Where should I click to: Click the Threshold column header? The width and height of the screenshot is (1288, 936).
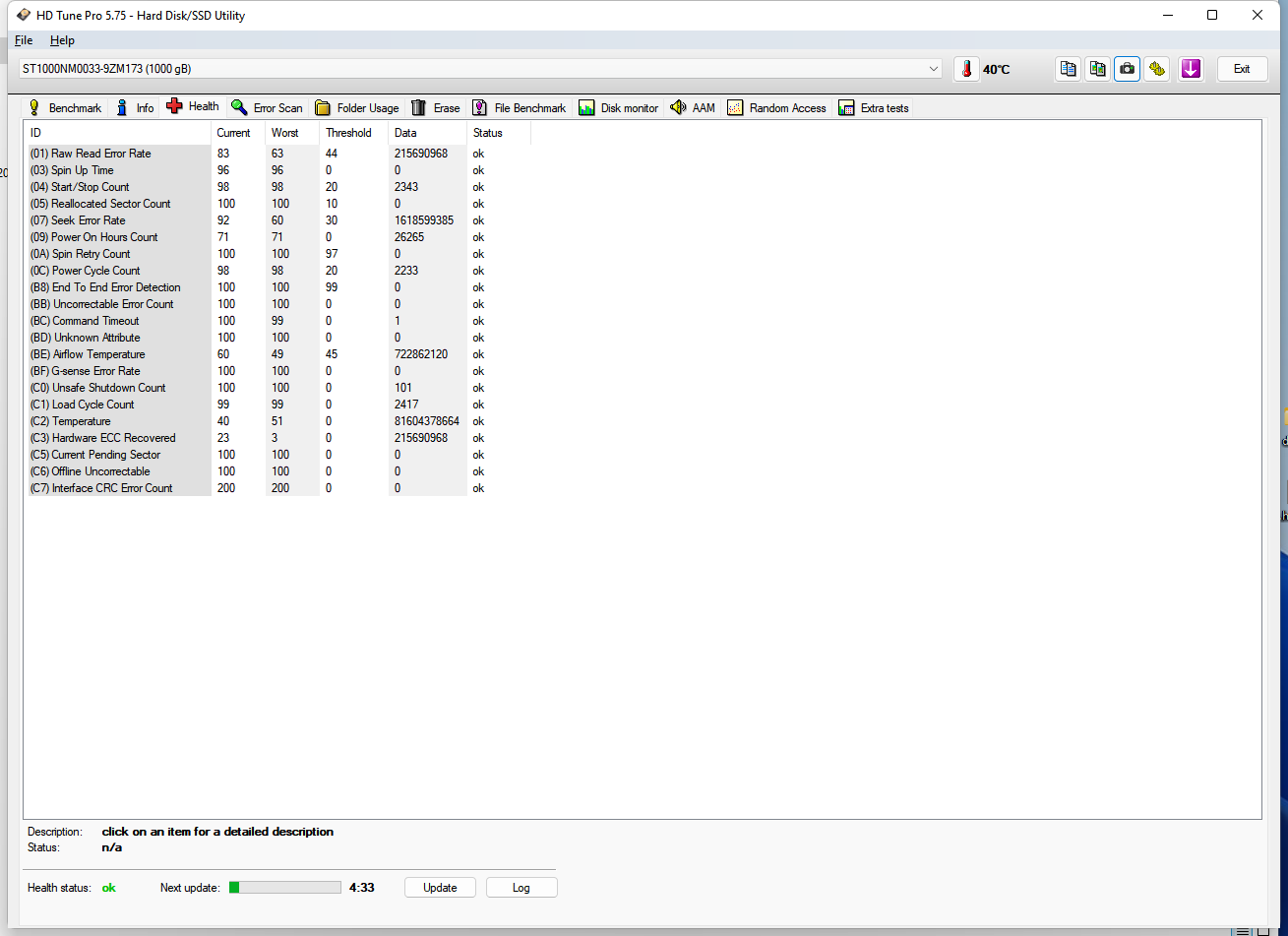pyautogui.click(x=348, y=133)
